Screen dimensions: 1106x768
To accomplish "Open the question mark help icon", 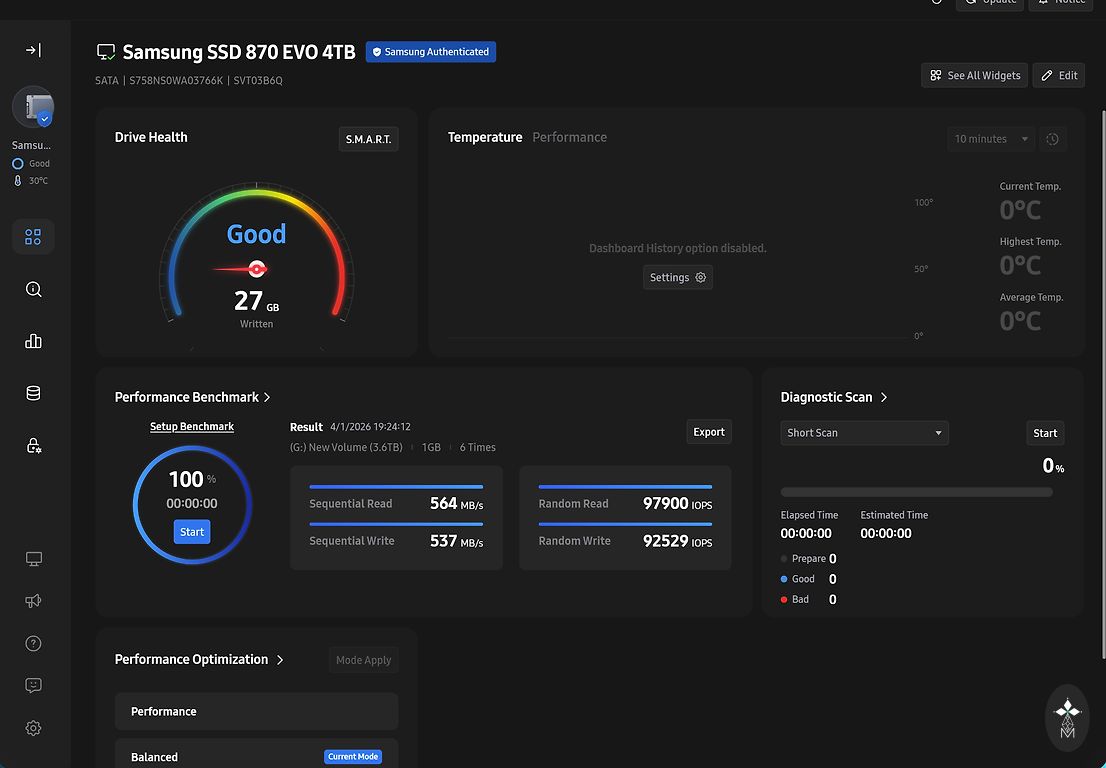I will point(33,643).
